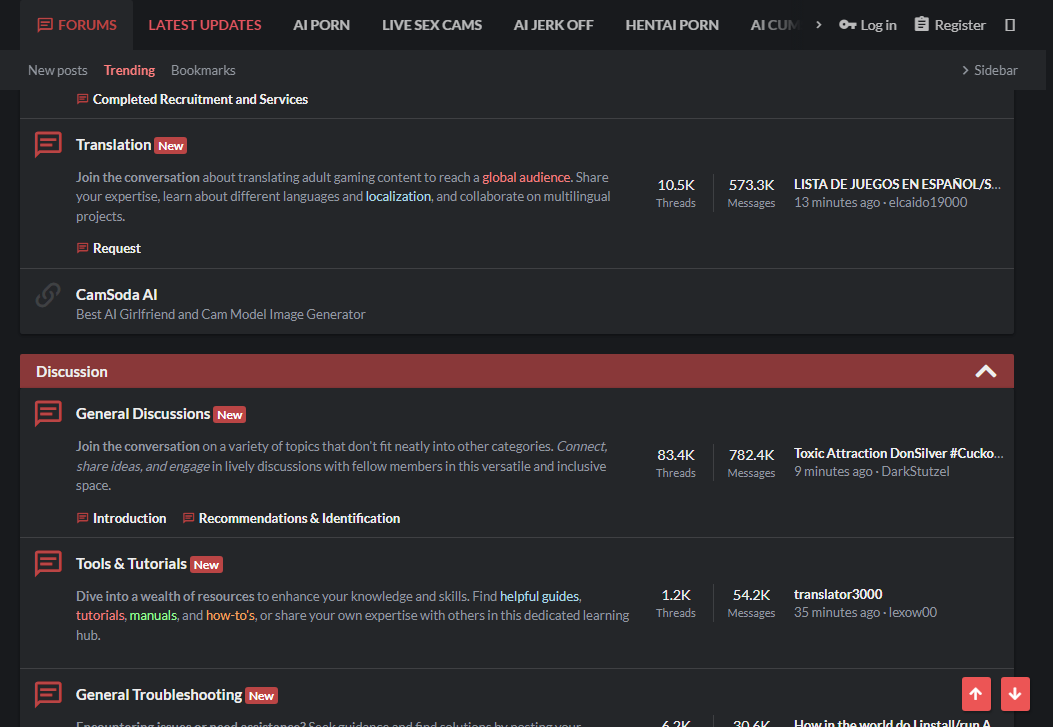Click the red up-arrow button
The width and height of the screenshot is (1053, 727).
tap(976, 693)
